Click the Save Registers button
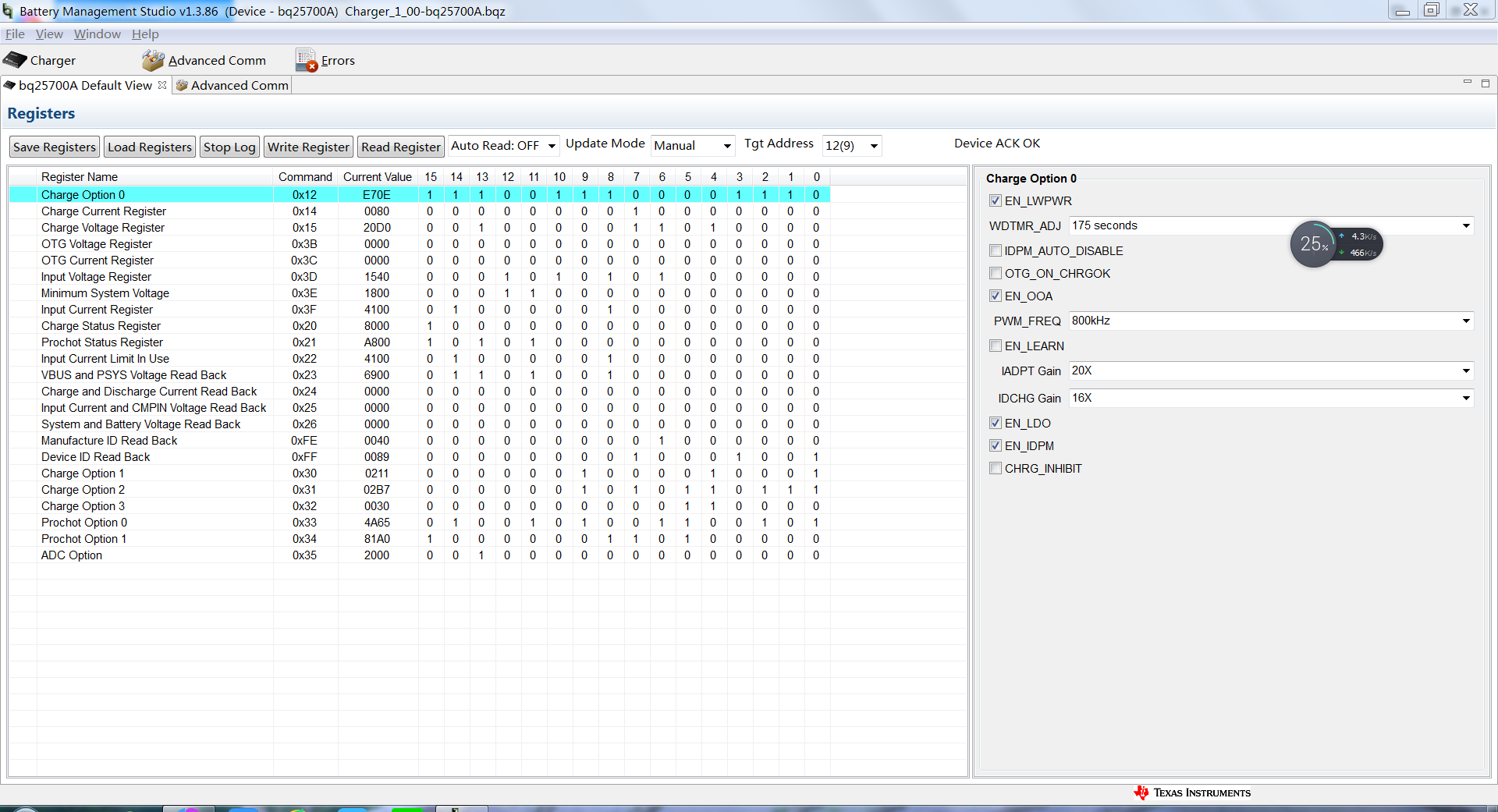This screenshot has width=1498, height=812. click(55, 147)
